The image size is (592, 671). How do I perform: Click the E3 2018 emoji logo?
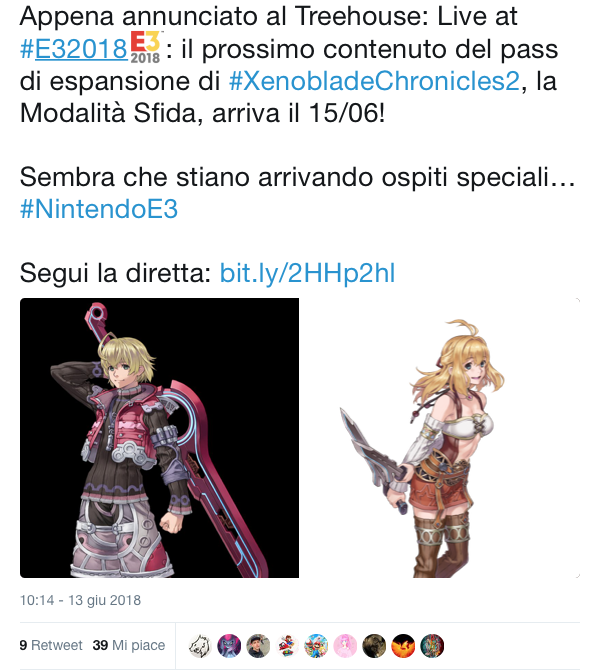(x=145, y=47)
